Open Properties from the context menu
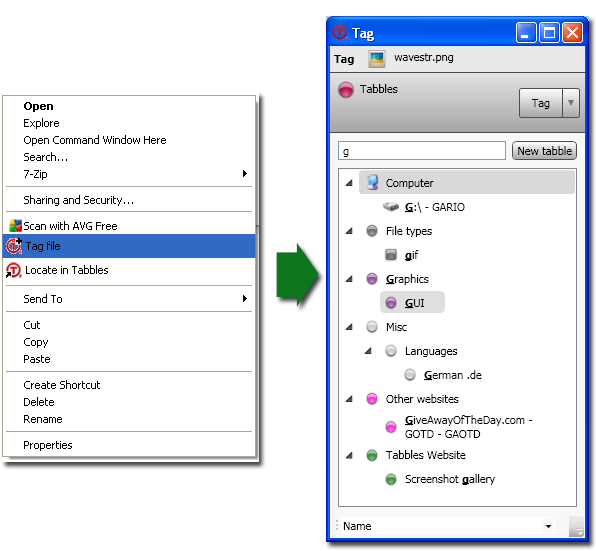The width and height of the screenshot is (596, 551). point(48,445)
